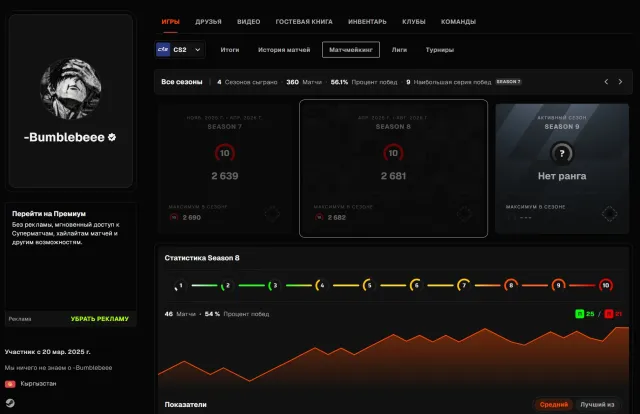Click the 56.1% win percentage value
The height and width of the screenshot is (414, 640).
point(339,82)
